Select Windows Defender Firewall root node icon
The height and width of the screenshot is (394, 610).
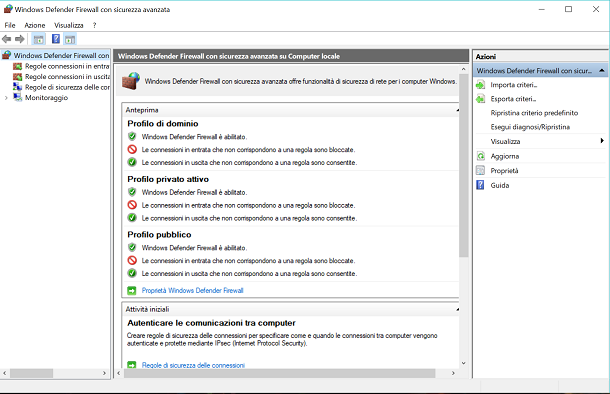pyautogui.click(x=7, y=55)
